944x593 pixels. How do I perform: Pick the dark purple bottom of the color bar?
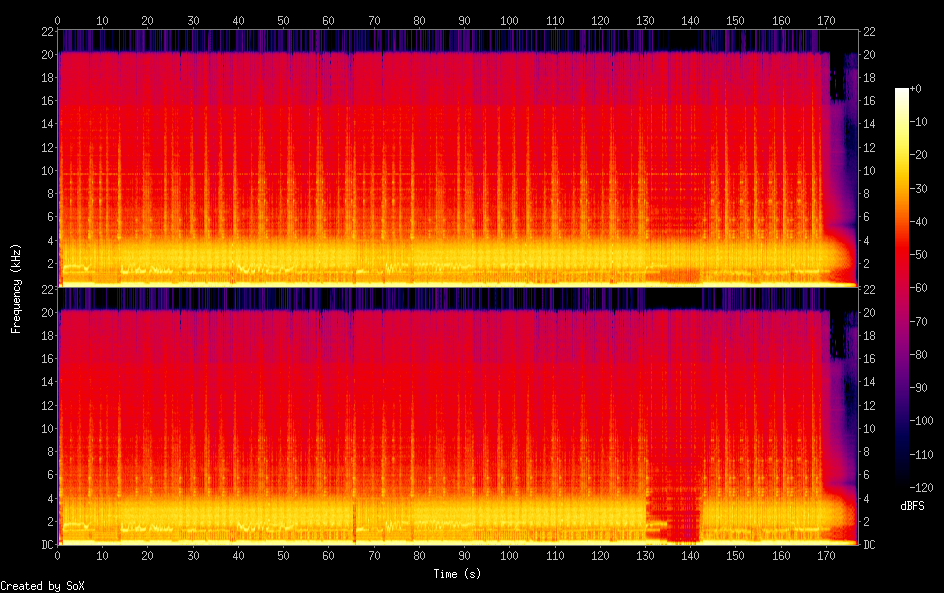(x=902, y=485)
